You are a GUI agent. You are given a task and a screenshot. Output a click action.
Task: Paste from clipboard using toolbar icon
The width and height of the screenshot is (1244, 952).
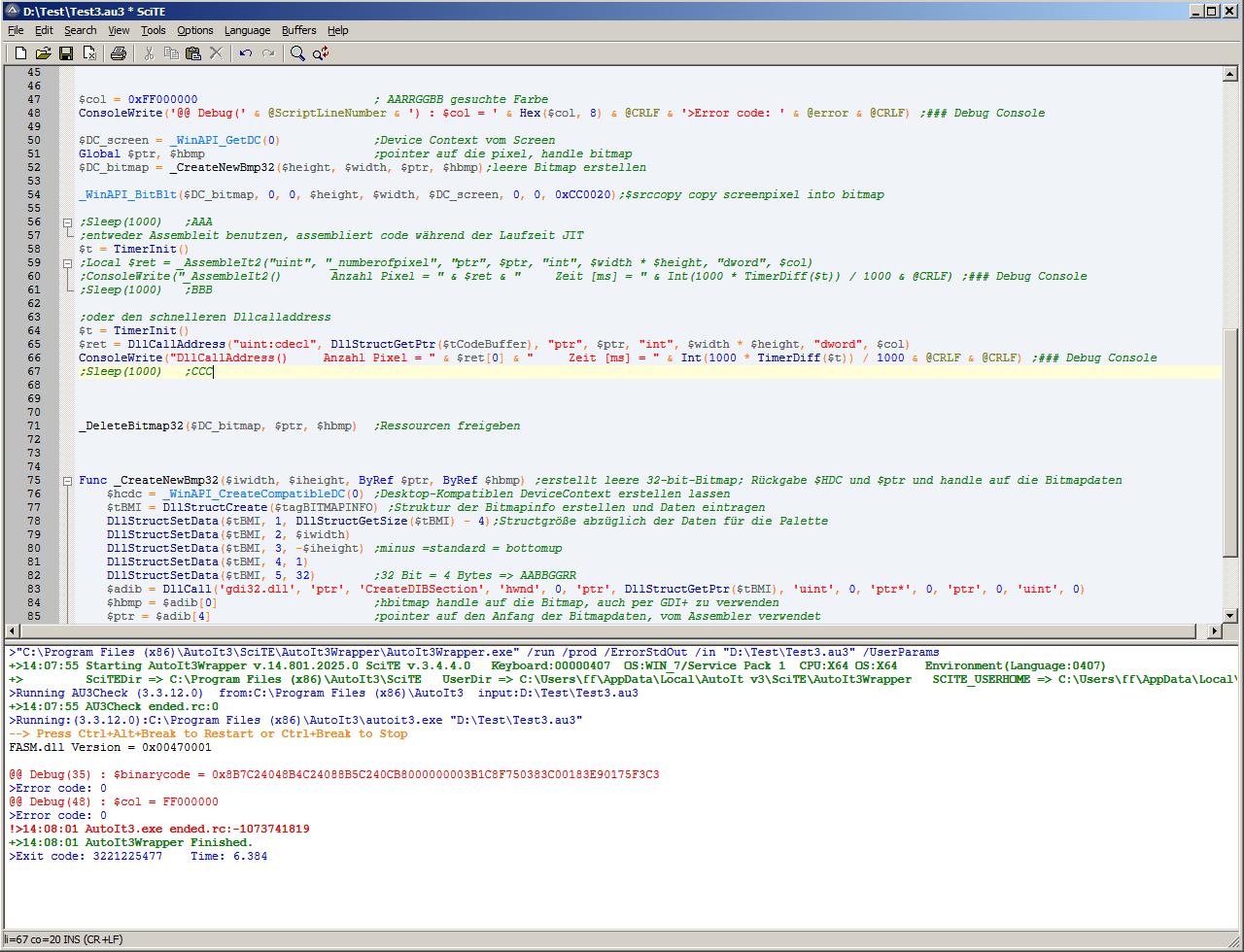coord(193,53)
